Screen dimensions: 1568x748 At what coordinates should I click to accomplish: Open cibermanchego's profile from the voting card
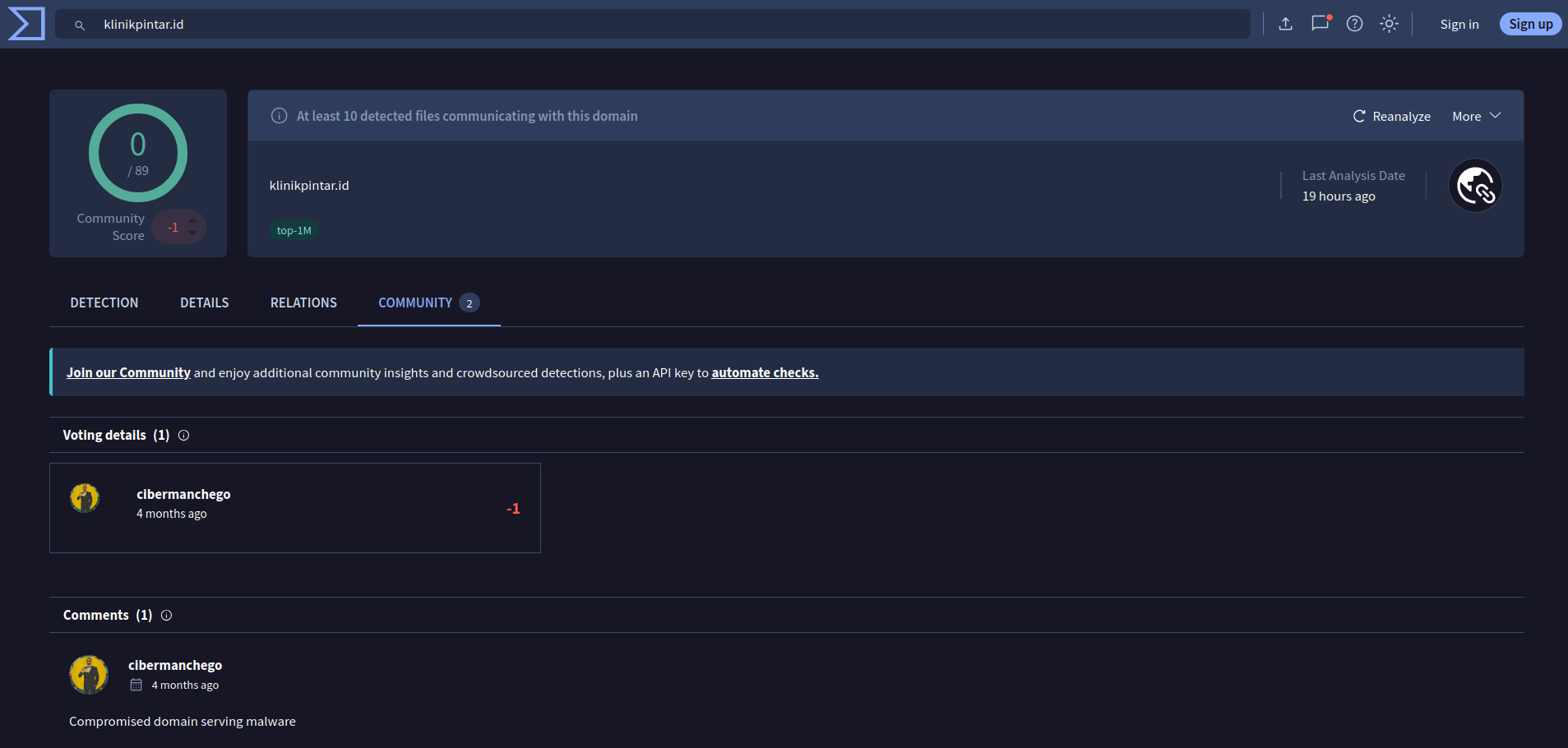pos(183,494)
